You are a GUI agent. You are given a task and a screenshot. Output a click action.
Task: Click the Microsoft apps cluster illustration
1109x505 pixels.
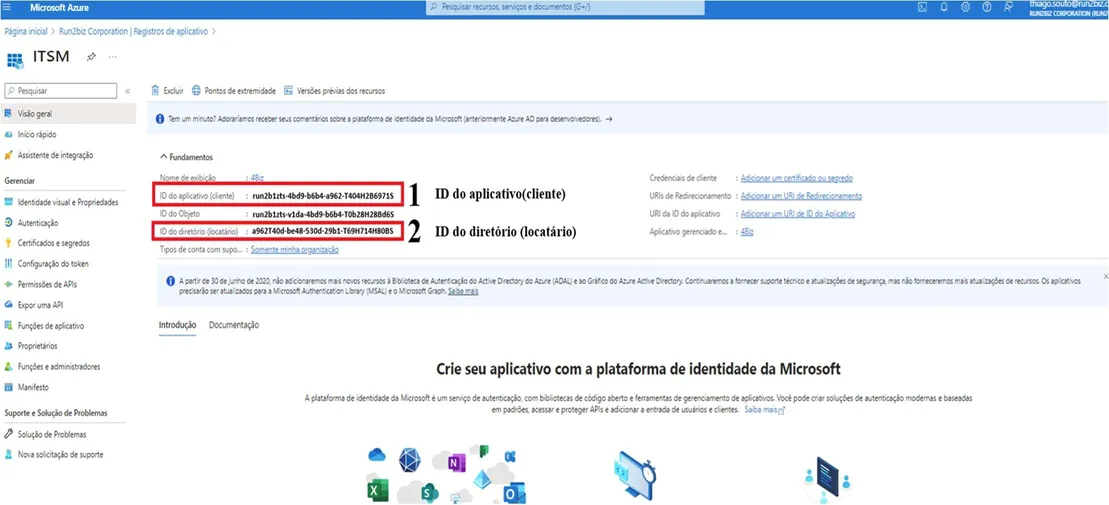pyautogui.click(x=446, y=475)
